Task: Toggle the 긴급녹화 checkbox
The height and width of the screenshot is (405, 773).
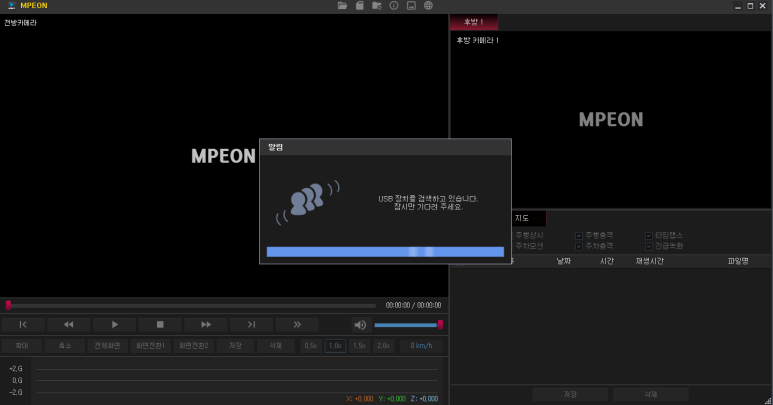Action: [649, 246]
